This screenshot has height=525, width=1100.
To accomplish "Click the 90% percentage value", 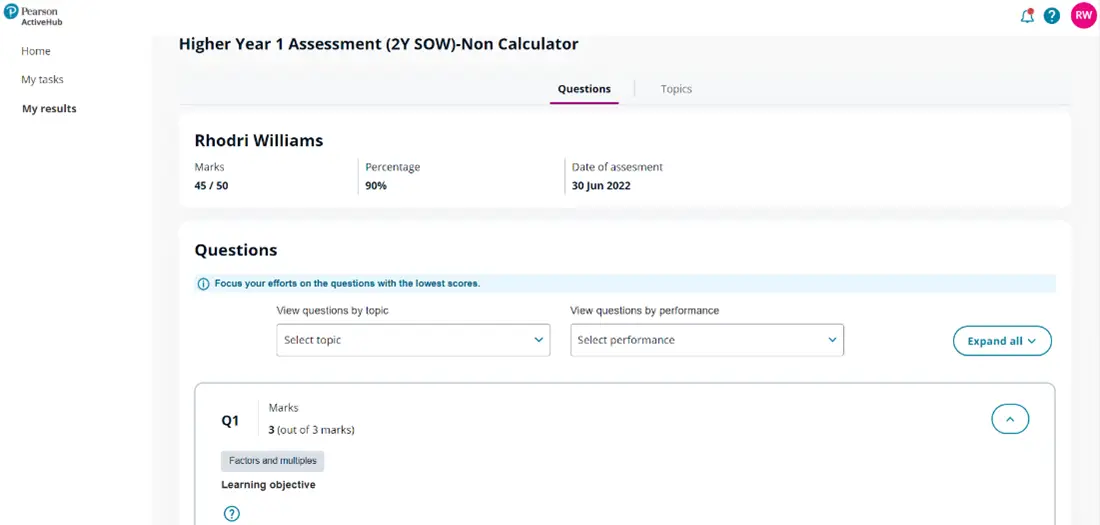I will pyautogui.click(x=376, y=186).
